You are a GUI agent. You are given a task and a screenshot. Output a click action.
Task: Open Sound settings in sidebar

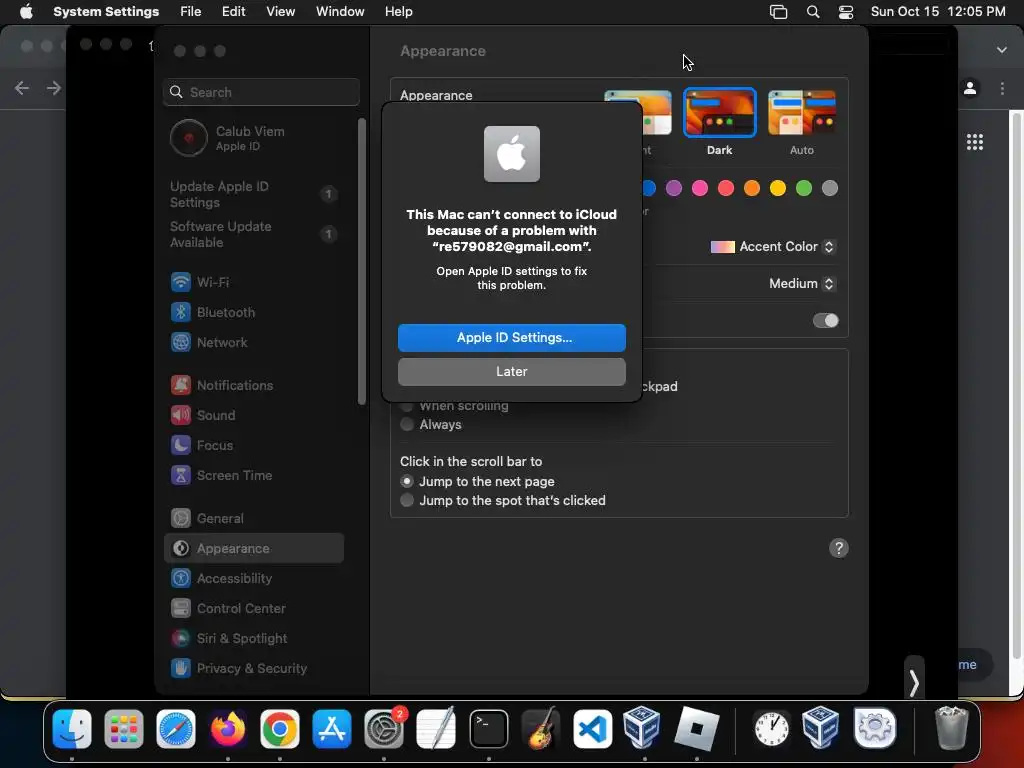click(255, 415)
